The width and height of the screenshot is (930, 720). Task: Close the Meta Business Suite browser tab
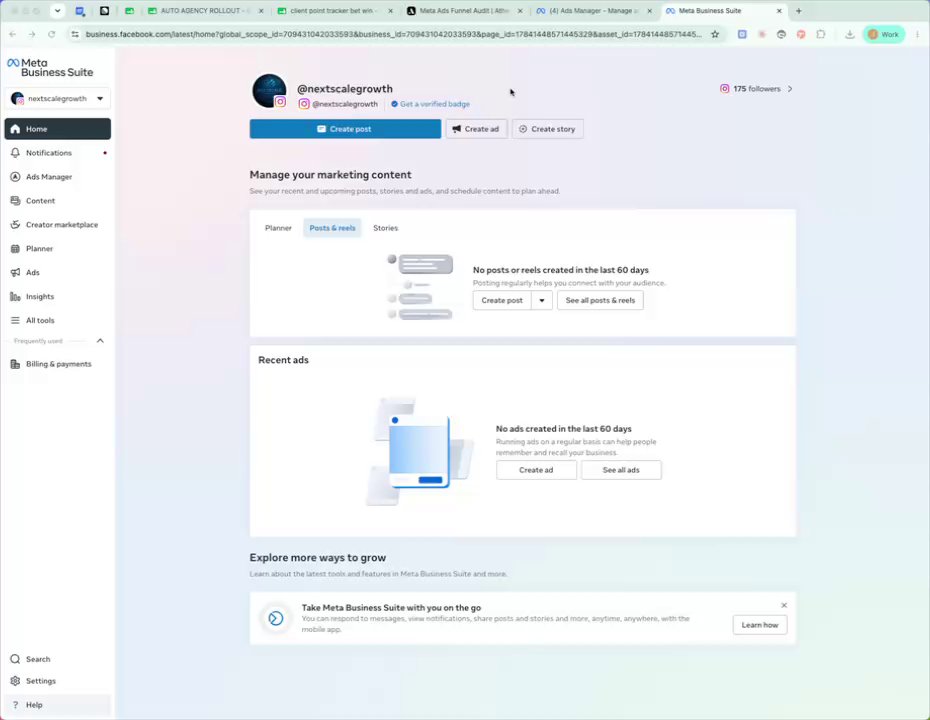point(779,11)
